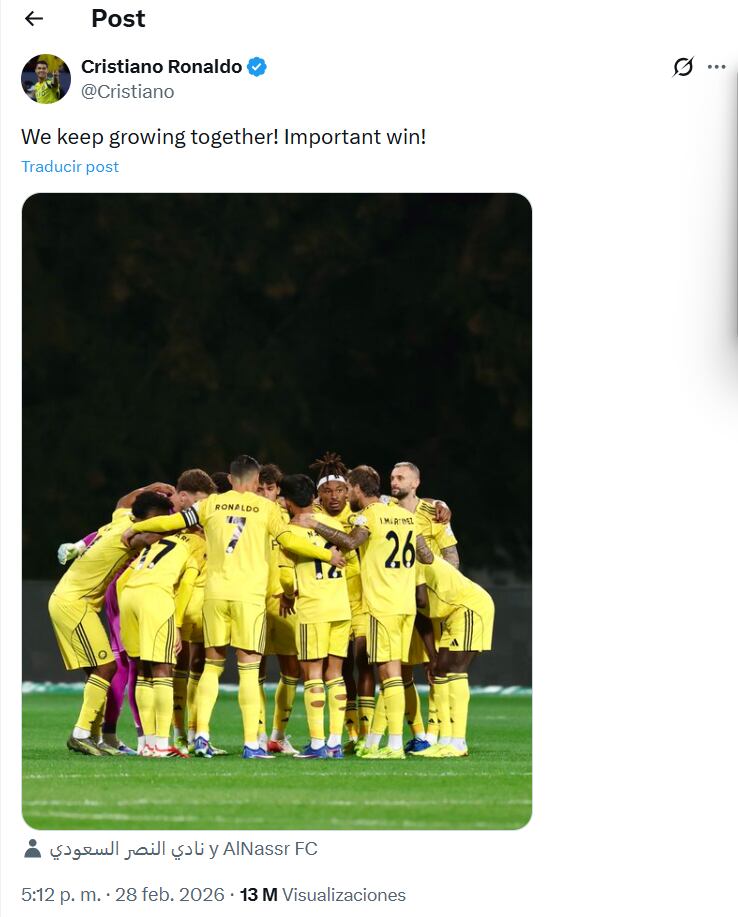Click the 13 M Visualizaciones count
Viewport: 738px width, 917px height.
[323, 895]
